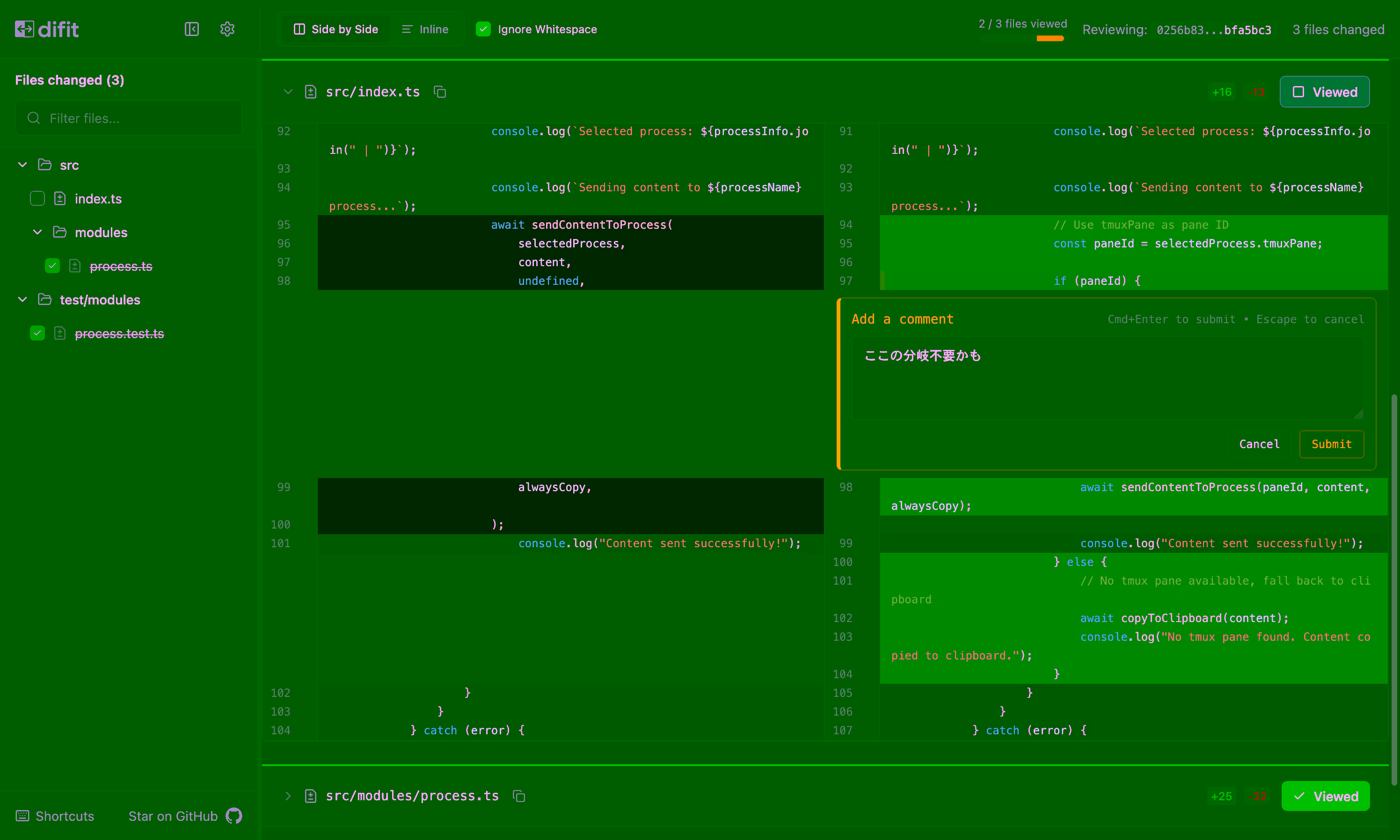Viewport: 1400px width, 840px height.
Task: Click file icon next to process.test.ts
Action: point(59,333)
